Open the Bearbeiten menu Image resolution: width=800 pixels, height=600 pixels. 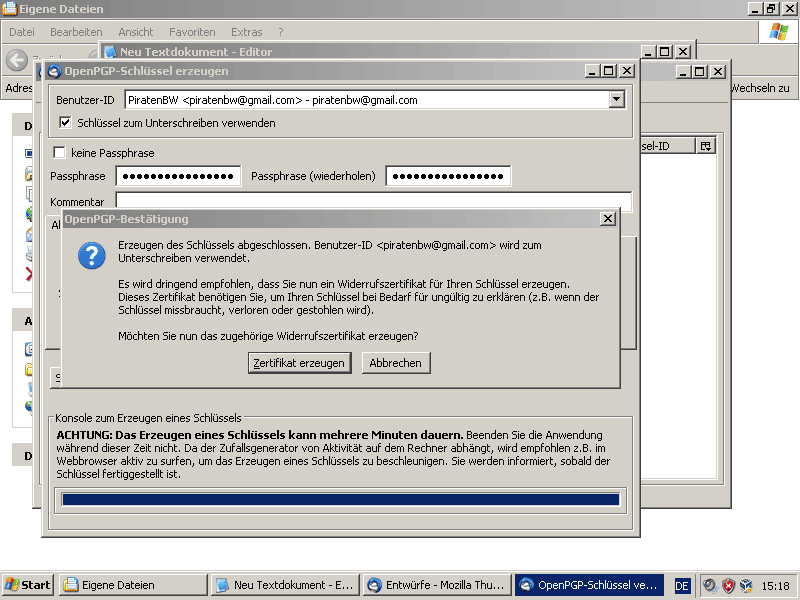[76, 32]
